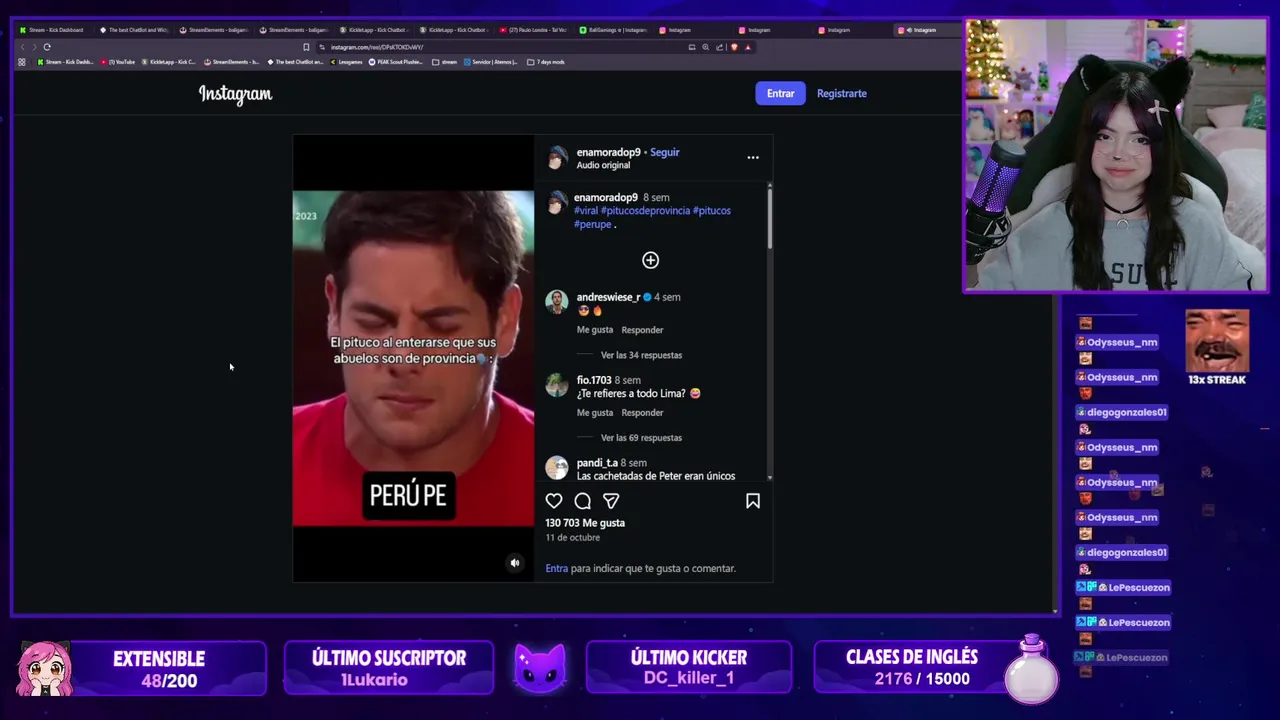Click Responder under andreswiese_r's comment
Screen dimensions: 1280x720
point(642,330)
